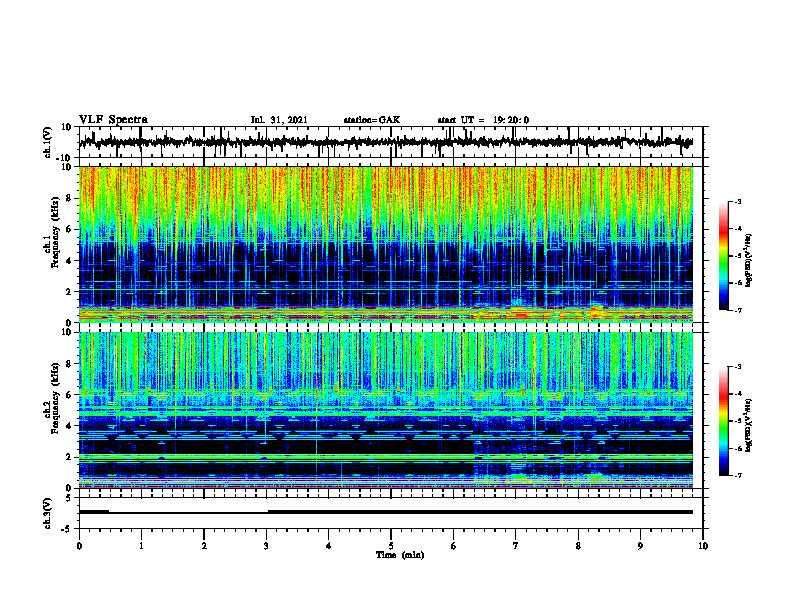Click the "ch.3(V)" axis label
The height and width of the screenshot is (612, 792).
48,514
